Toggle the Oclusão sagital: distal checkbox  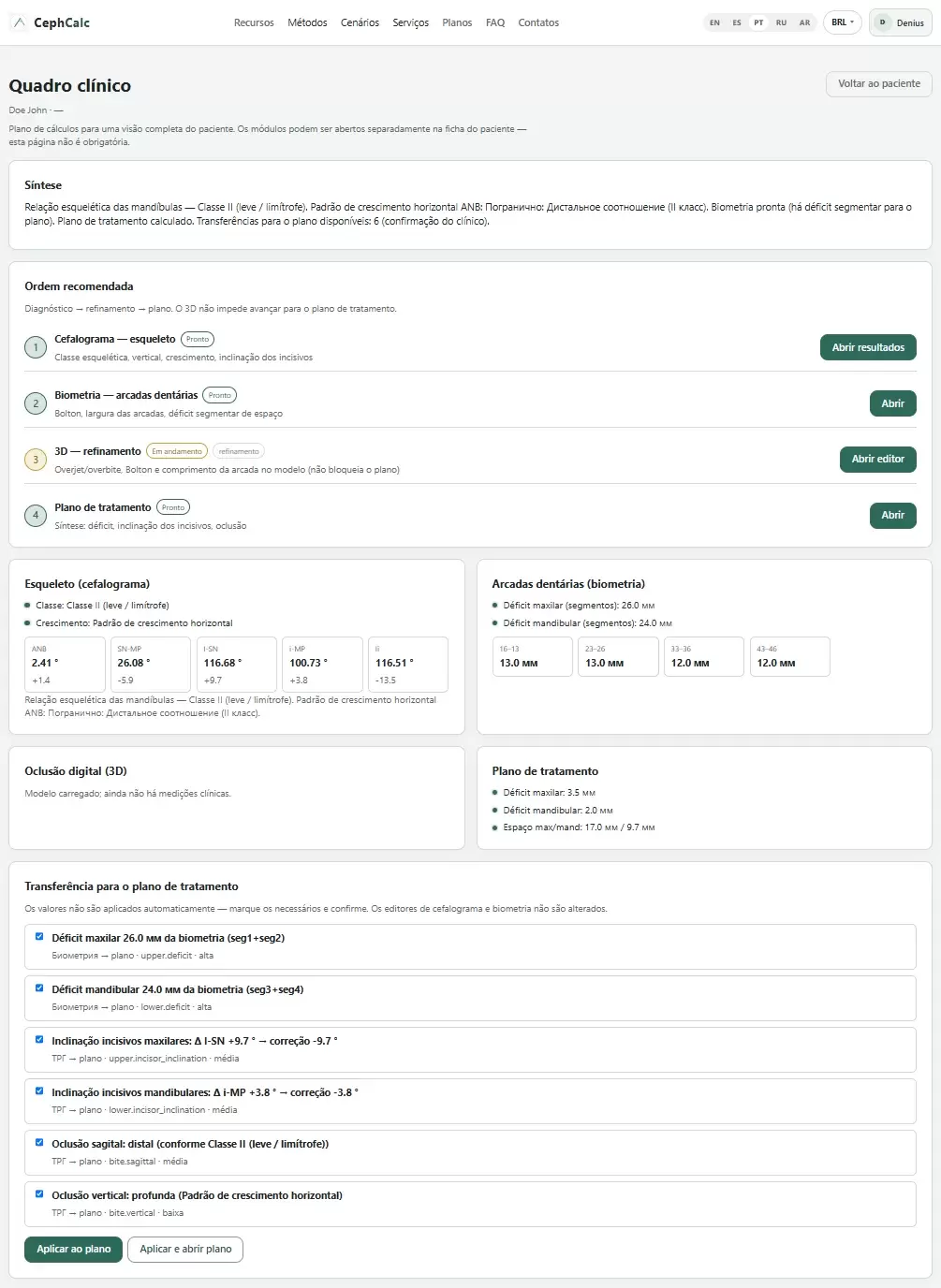39,1142
